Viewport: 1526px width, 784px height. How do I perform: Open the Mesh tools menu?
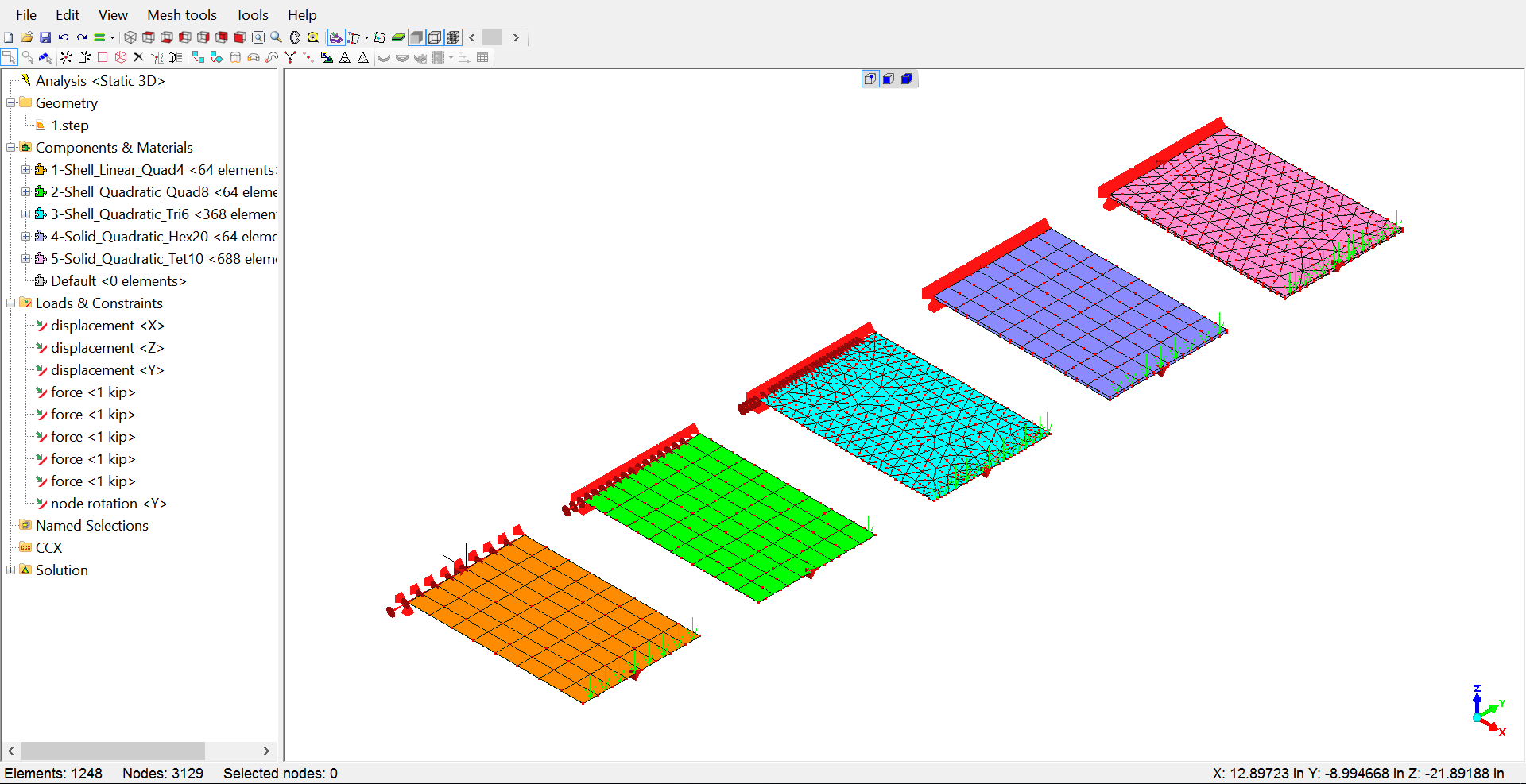point(182,14)
